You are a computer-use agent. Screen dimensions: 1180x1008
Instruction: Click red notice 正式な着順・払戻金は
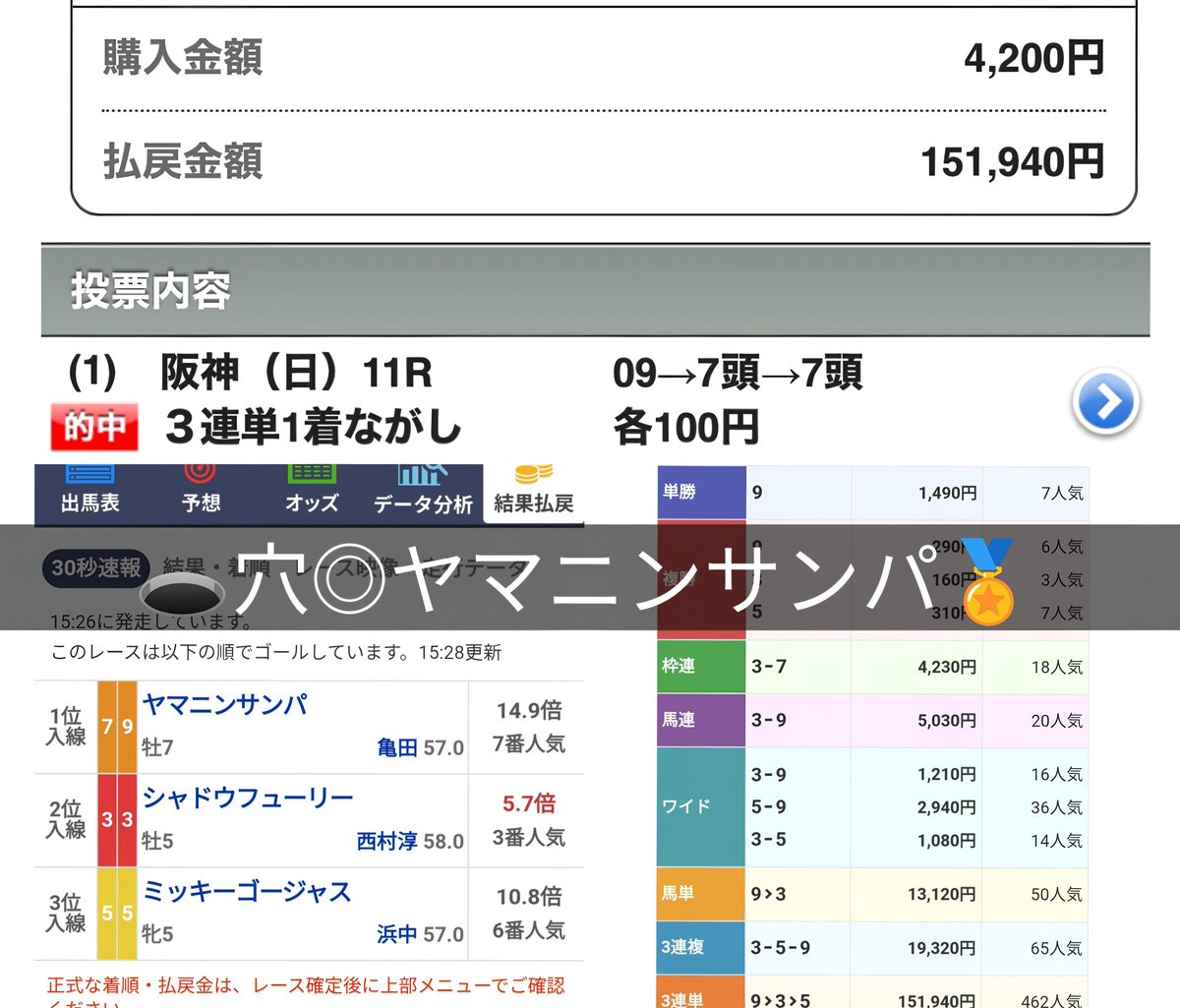pyautogui.click(x=306, y=991)
